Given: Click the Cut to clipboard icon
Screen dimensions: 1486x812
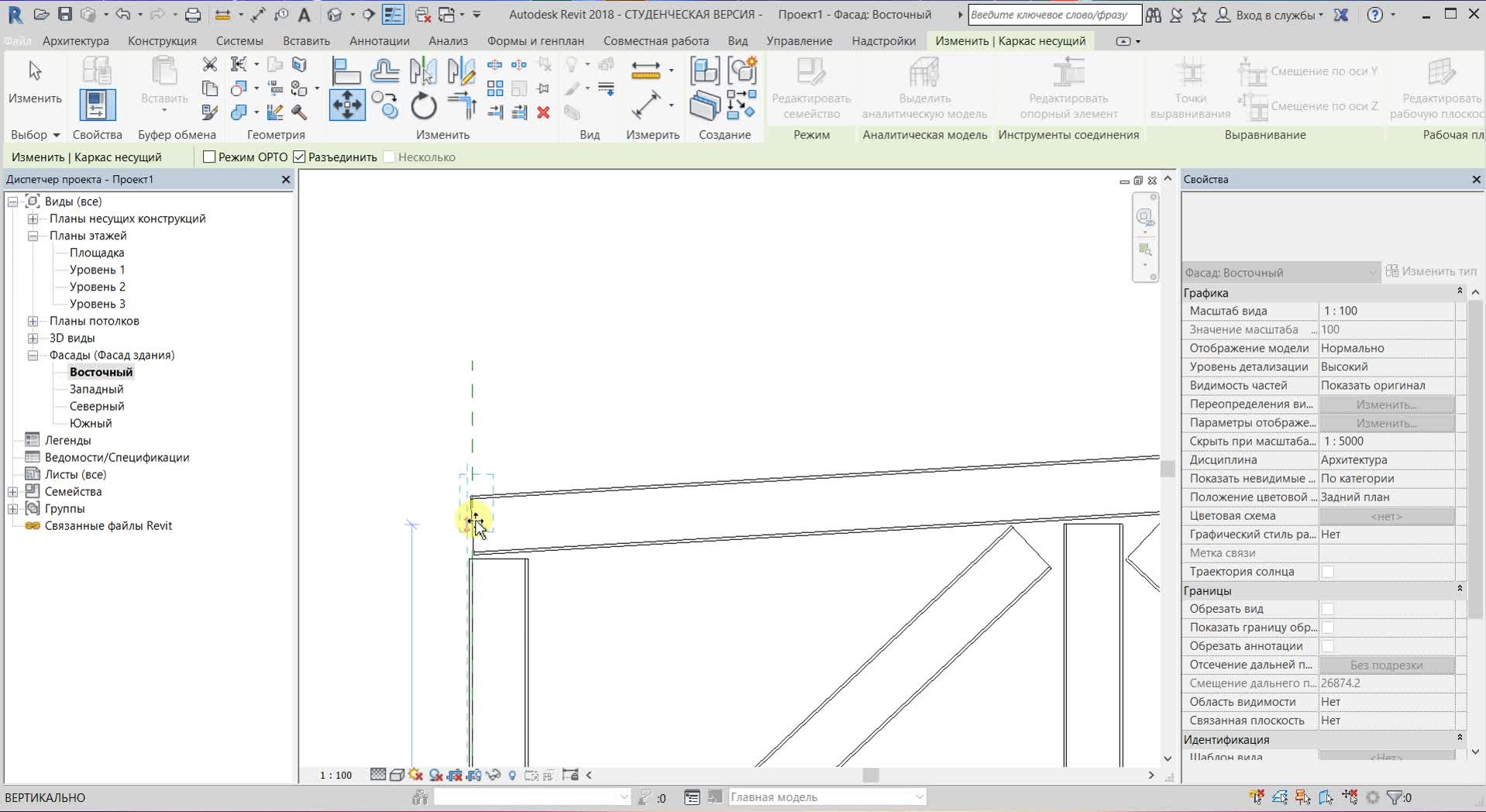Looking at the screenshot, I should pyautogui.click(x=209, y=64).
